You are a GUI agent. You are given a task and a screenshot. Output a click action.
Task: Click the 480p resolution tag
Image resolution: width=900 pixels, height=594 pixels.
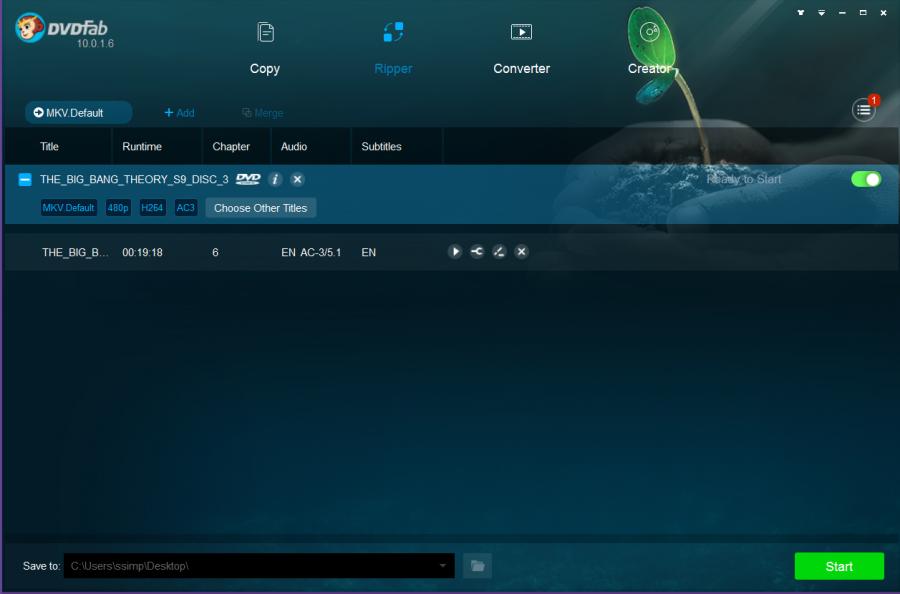tap(118, 208)
